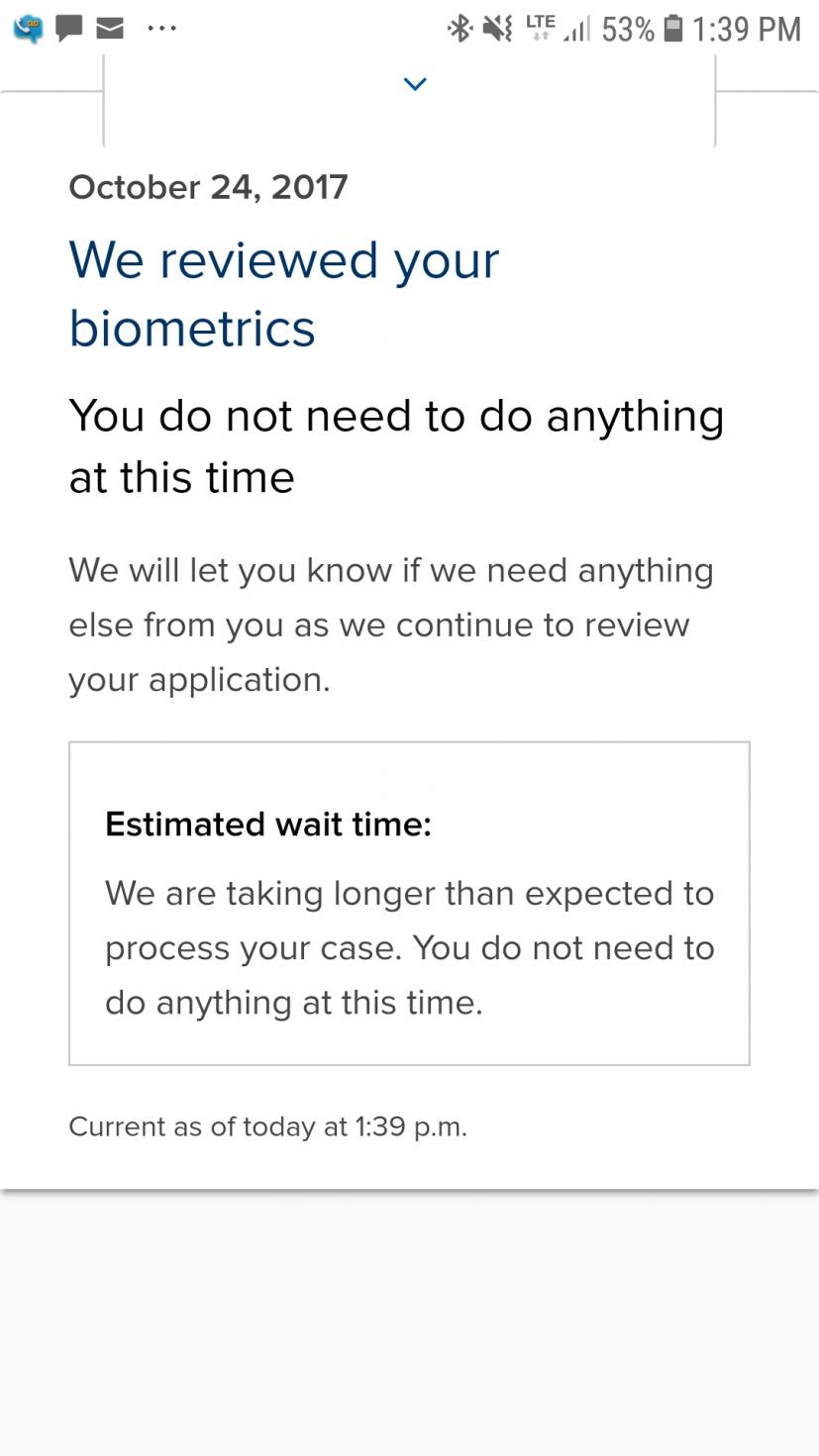Tap the call notification icon in status bar
The height and width of the screenshot is (1456, 819).
[x=28, y=30]
